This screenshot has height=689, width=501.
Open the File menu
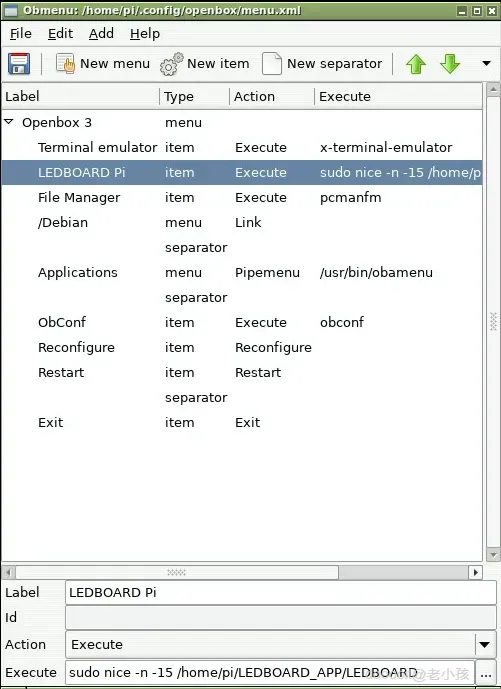[21, 34]
